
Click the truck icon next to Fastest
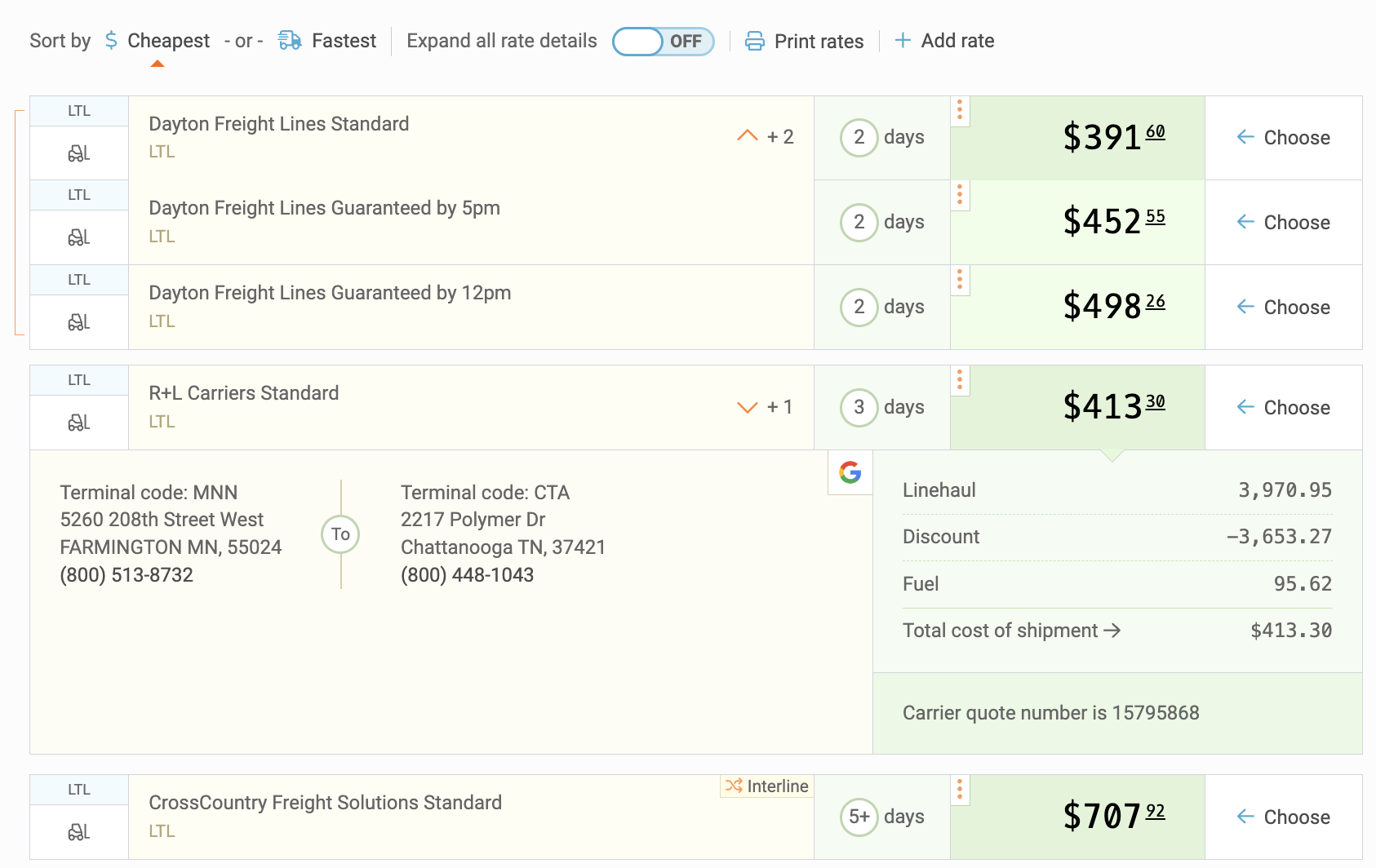(288, 40)
